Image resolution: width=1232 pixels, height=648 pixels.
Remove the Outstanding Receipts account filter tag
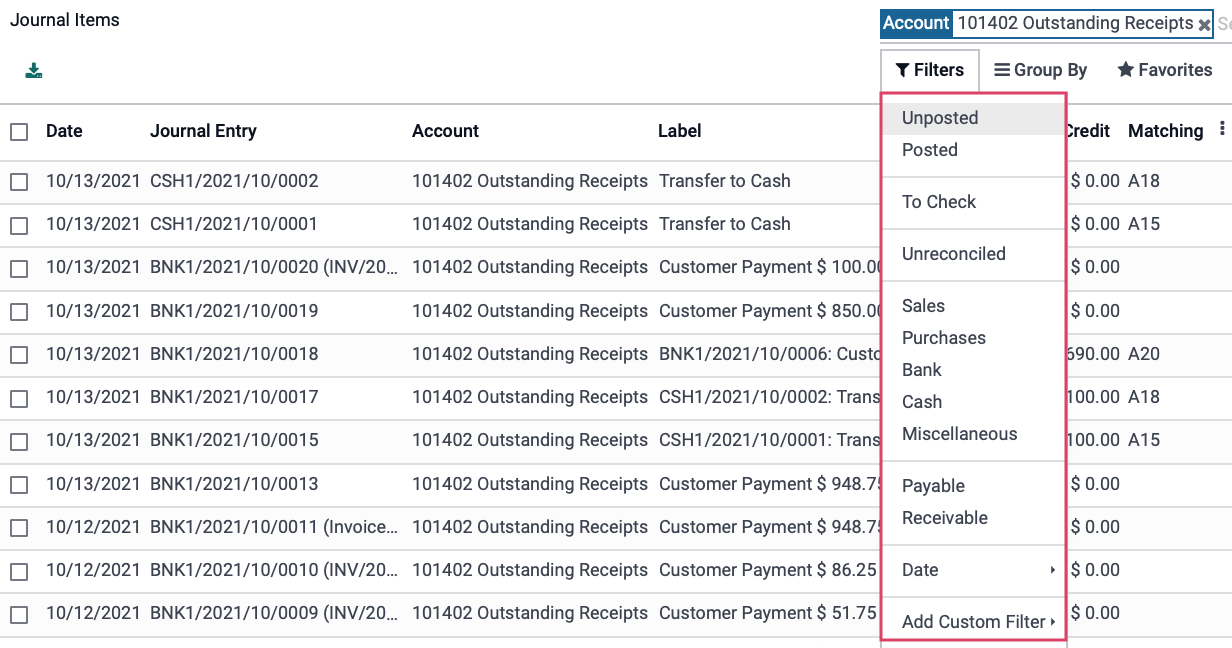click(x=1205, y=25)
